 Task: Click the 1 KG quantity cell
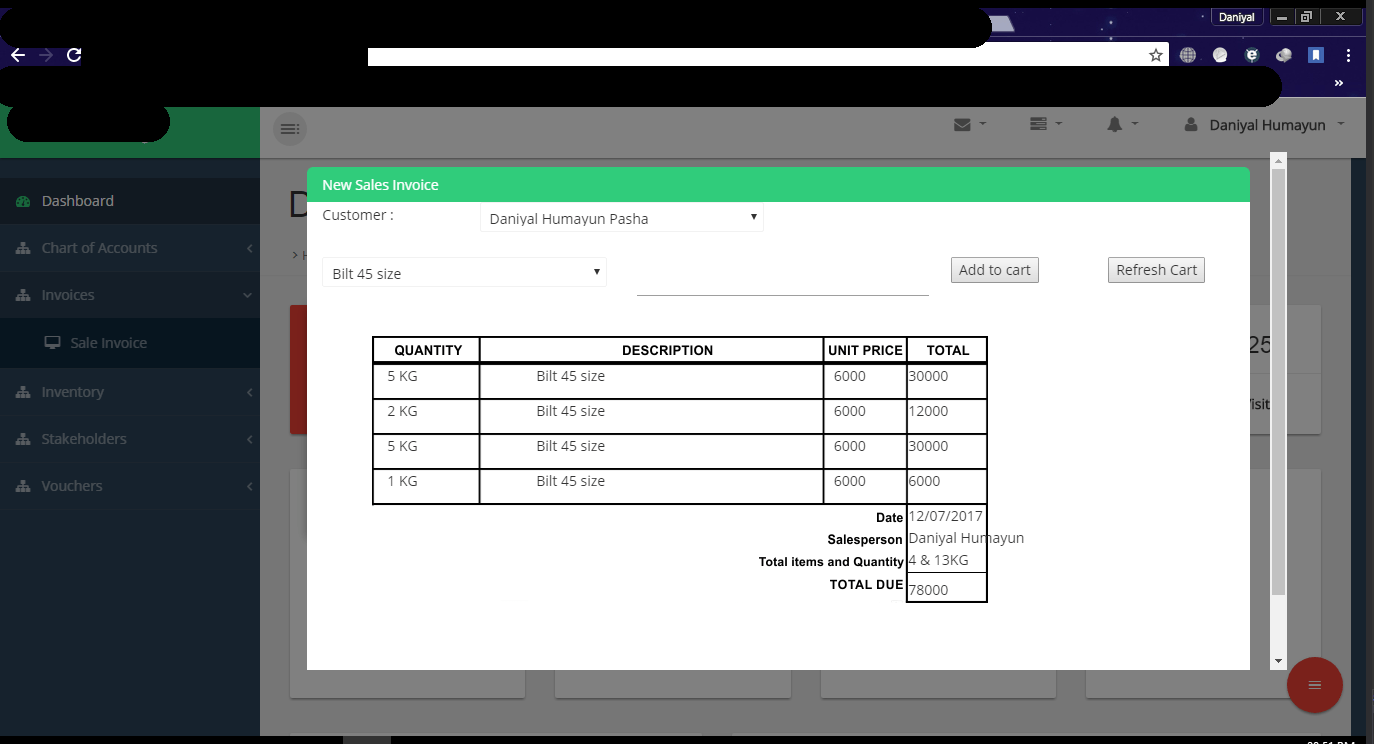[426, 486]
